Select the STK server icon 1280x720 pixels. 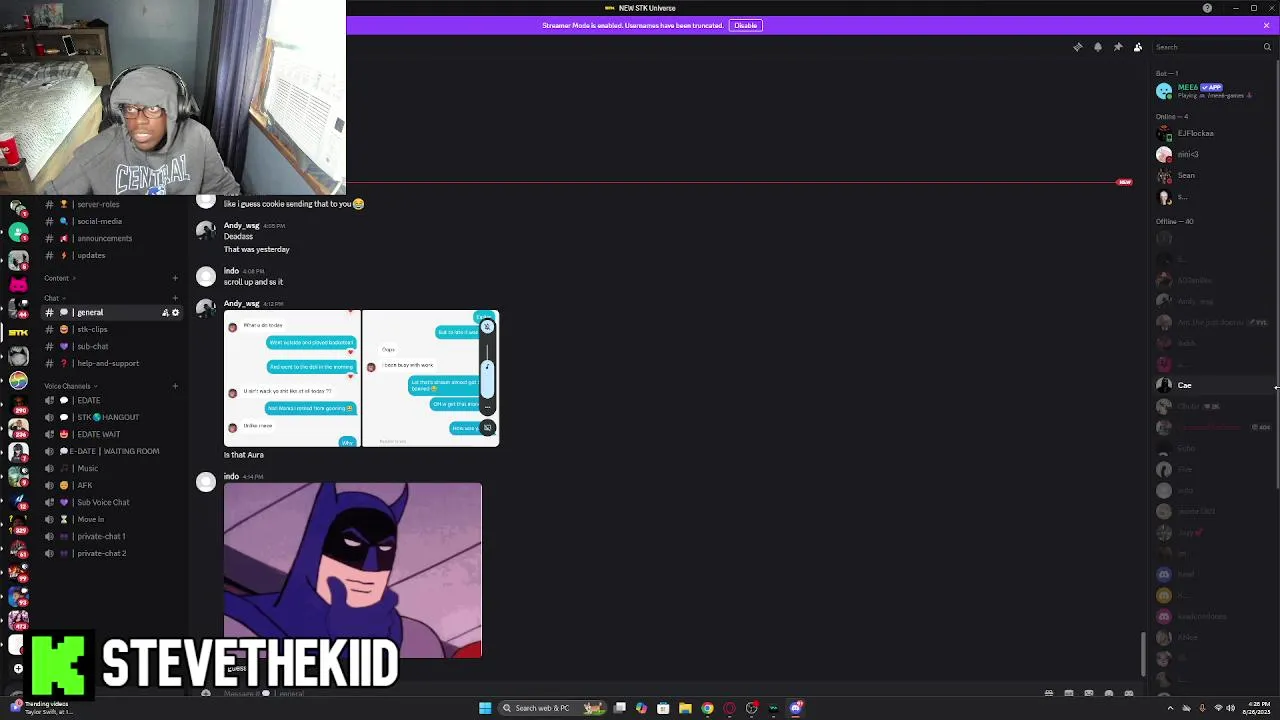(x=18, y=332)
